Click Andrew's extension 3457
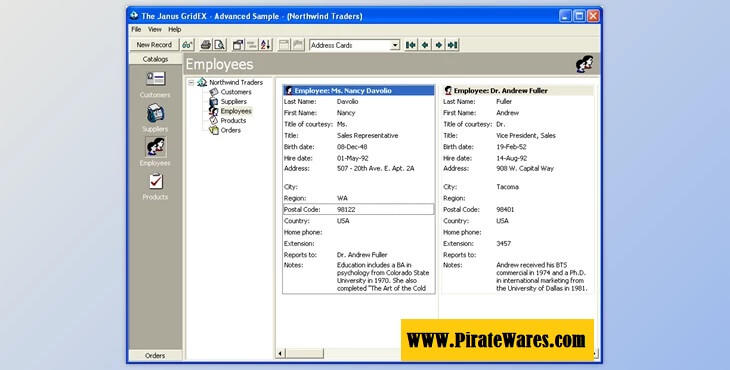730x370 pixels. click(503, 243)
